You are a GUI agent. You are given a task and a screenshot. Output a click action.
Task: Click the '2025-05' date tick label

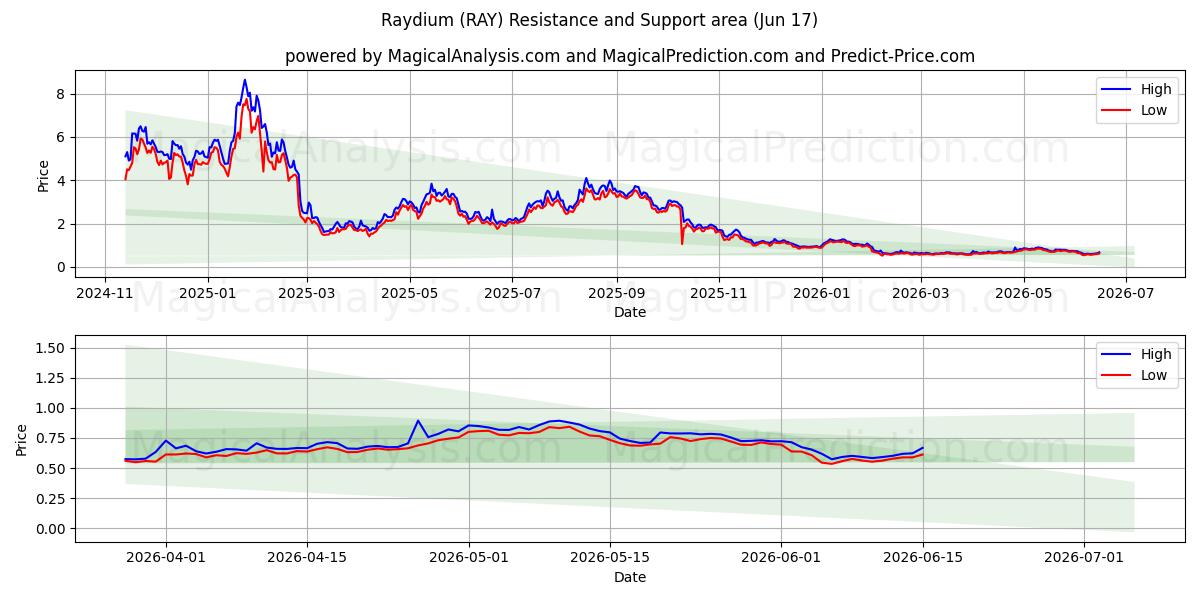[x=410, y=294]
